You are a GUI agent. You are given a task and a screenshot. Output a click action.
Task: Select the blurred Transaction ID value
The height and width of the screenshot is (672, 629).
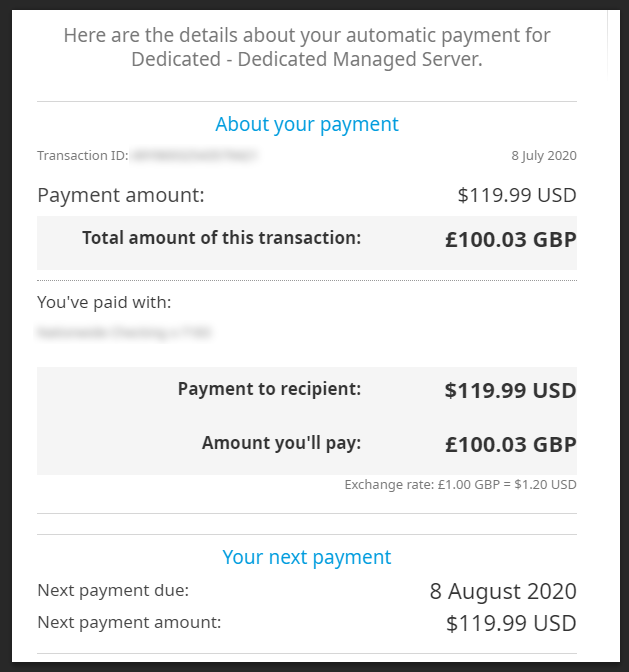194,155
